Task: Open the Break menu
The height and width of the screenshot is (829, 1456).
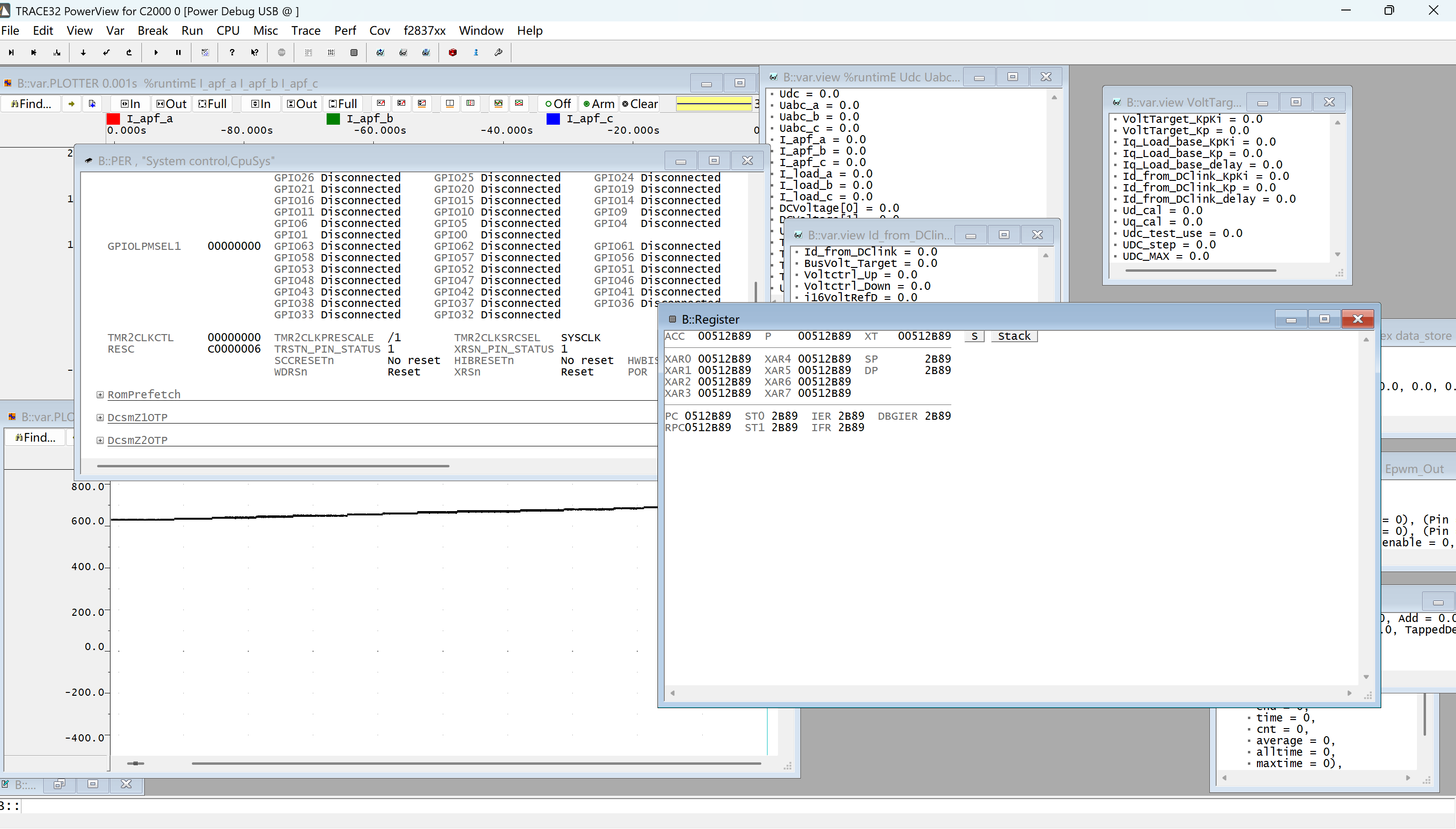Action: 153,31
